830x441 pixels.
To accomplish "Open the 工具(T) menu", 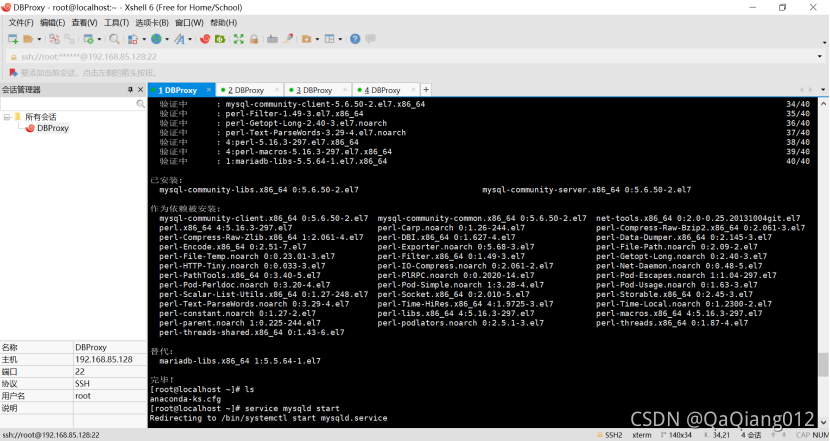I will [116, 23].
